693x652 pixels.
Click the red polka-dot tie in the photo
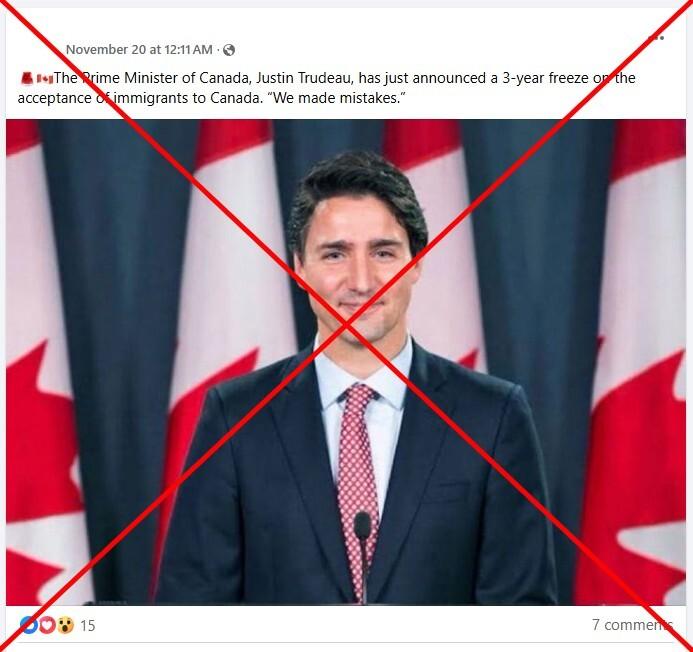point(358,486)
